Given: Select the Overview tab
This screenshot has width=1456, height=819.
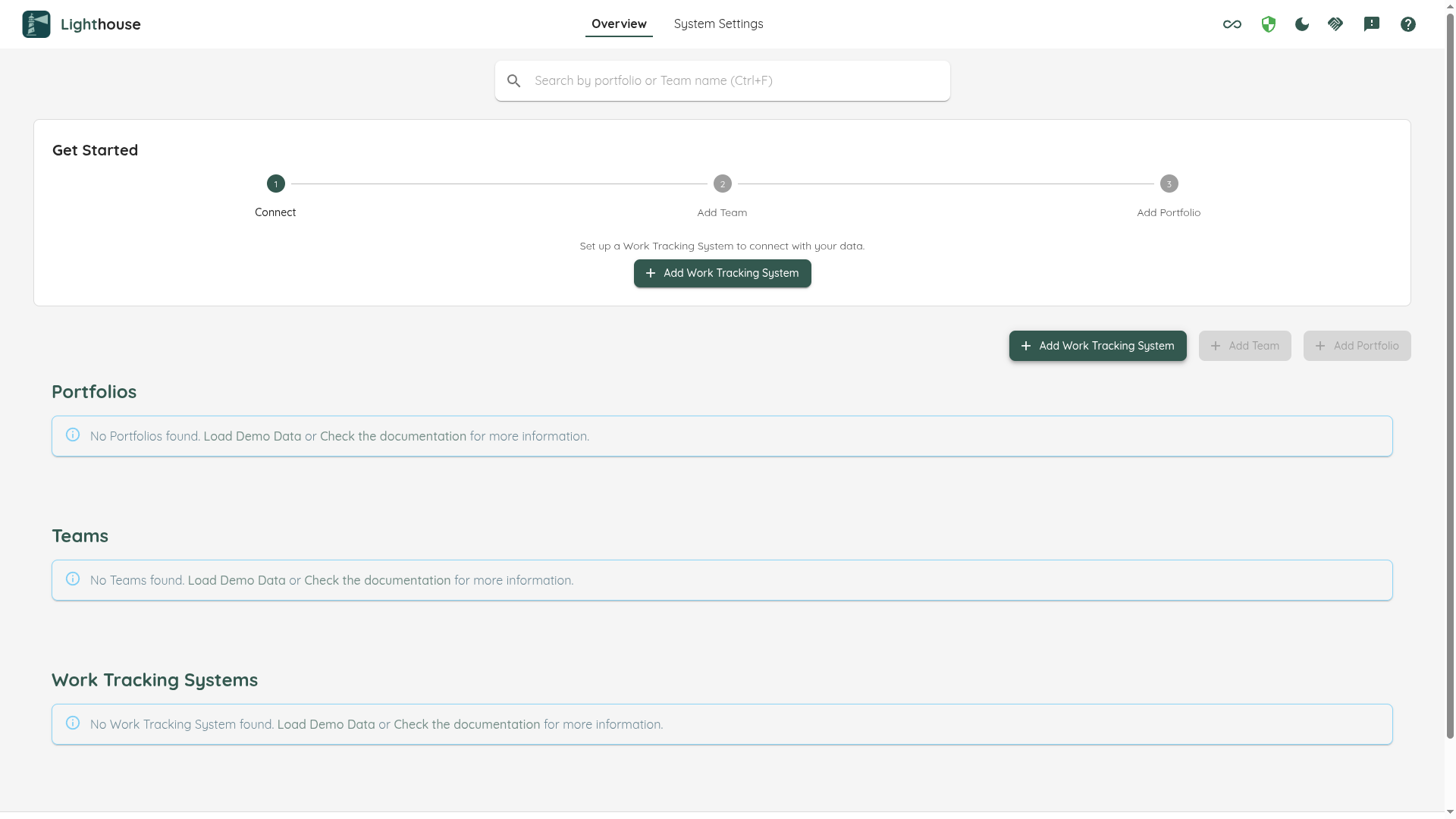Looking at the screenshot, I should coord(618,24).
